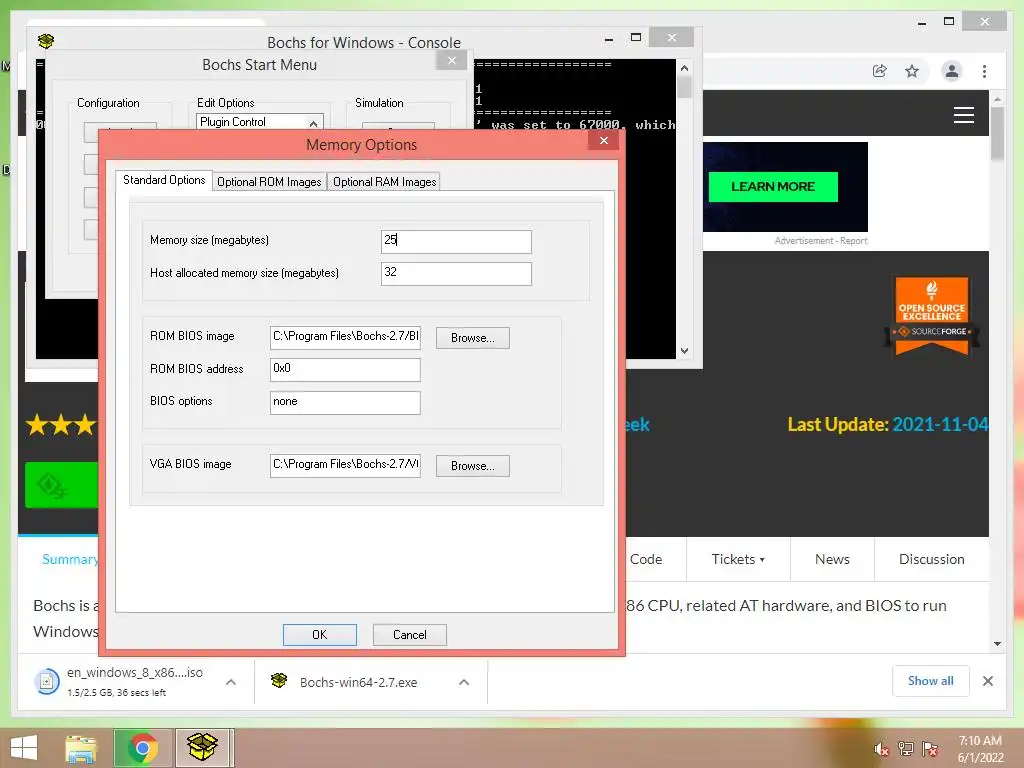
Task: Click the console scrollbar down arrow
Action: (x=684, y=351)
